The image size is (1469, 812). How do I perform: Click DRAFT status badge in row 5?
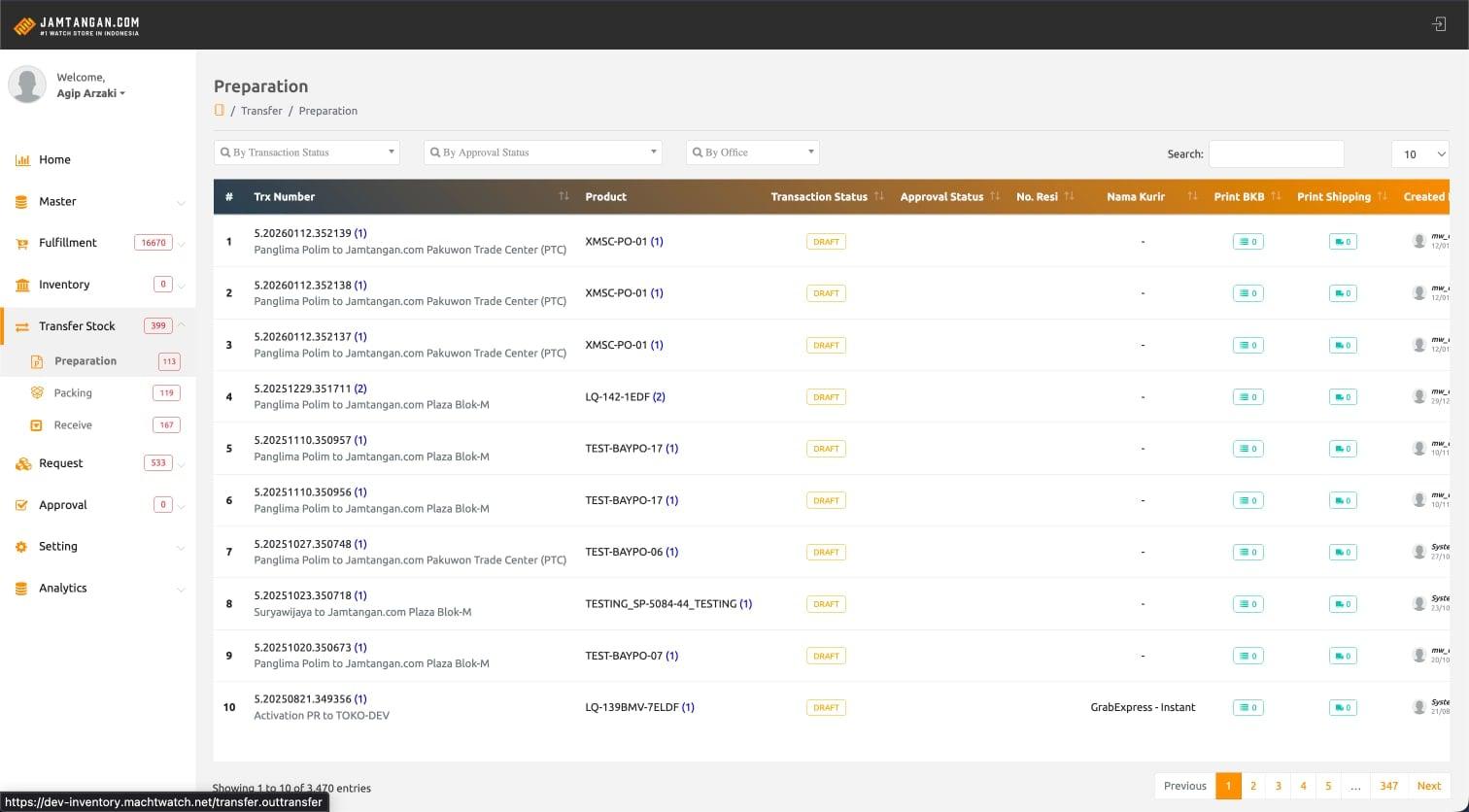pos(826,449)
